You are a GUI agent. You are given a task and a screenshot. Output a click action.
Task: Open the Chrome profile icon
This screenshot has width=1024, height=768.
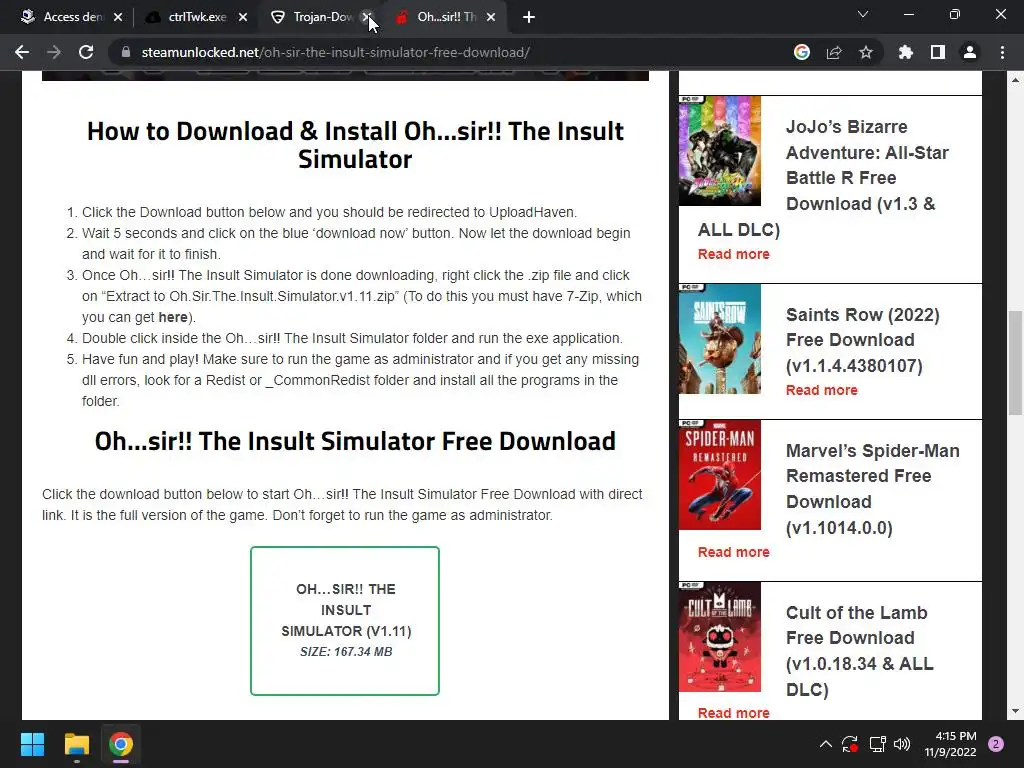970,52
